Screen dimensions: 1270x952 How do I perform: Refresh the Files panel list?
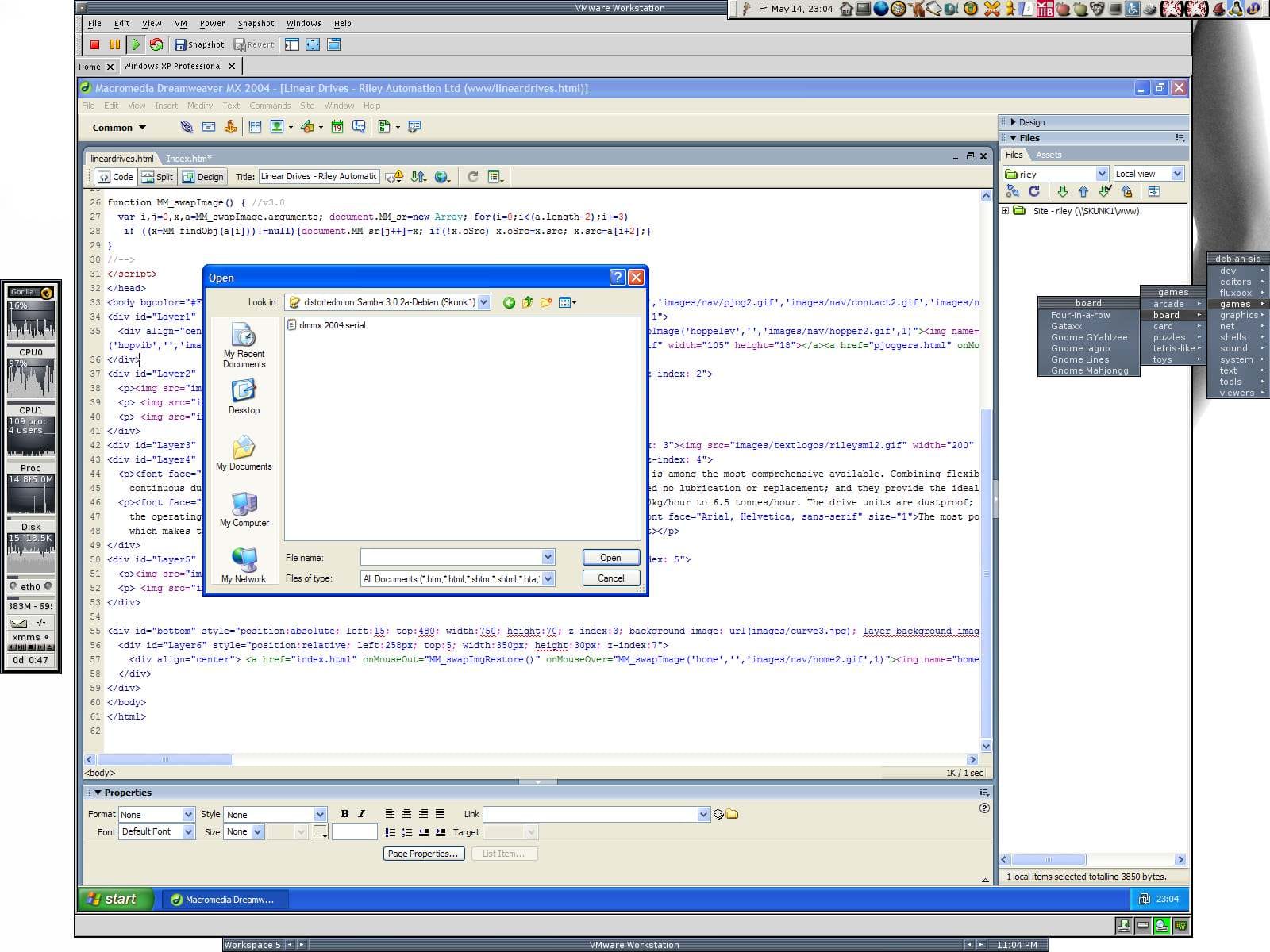[1033, 191]
